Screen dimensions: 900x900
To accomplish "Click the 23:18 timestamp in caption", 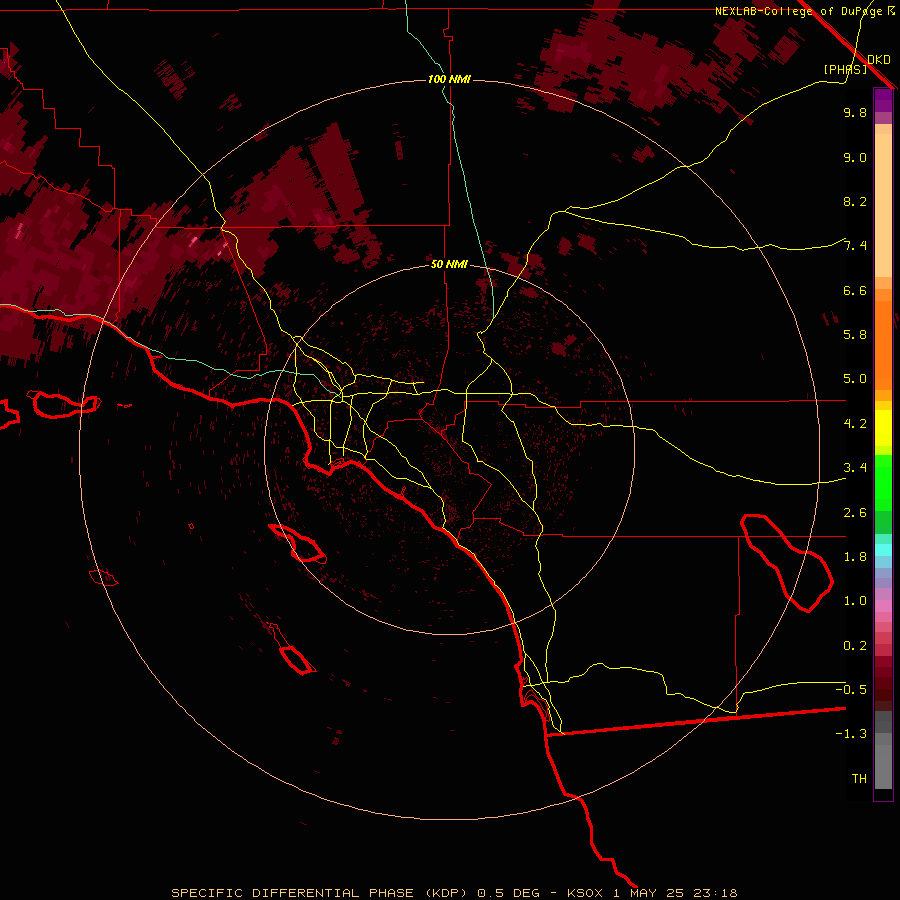I will (x=715, y=893).
